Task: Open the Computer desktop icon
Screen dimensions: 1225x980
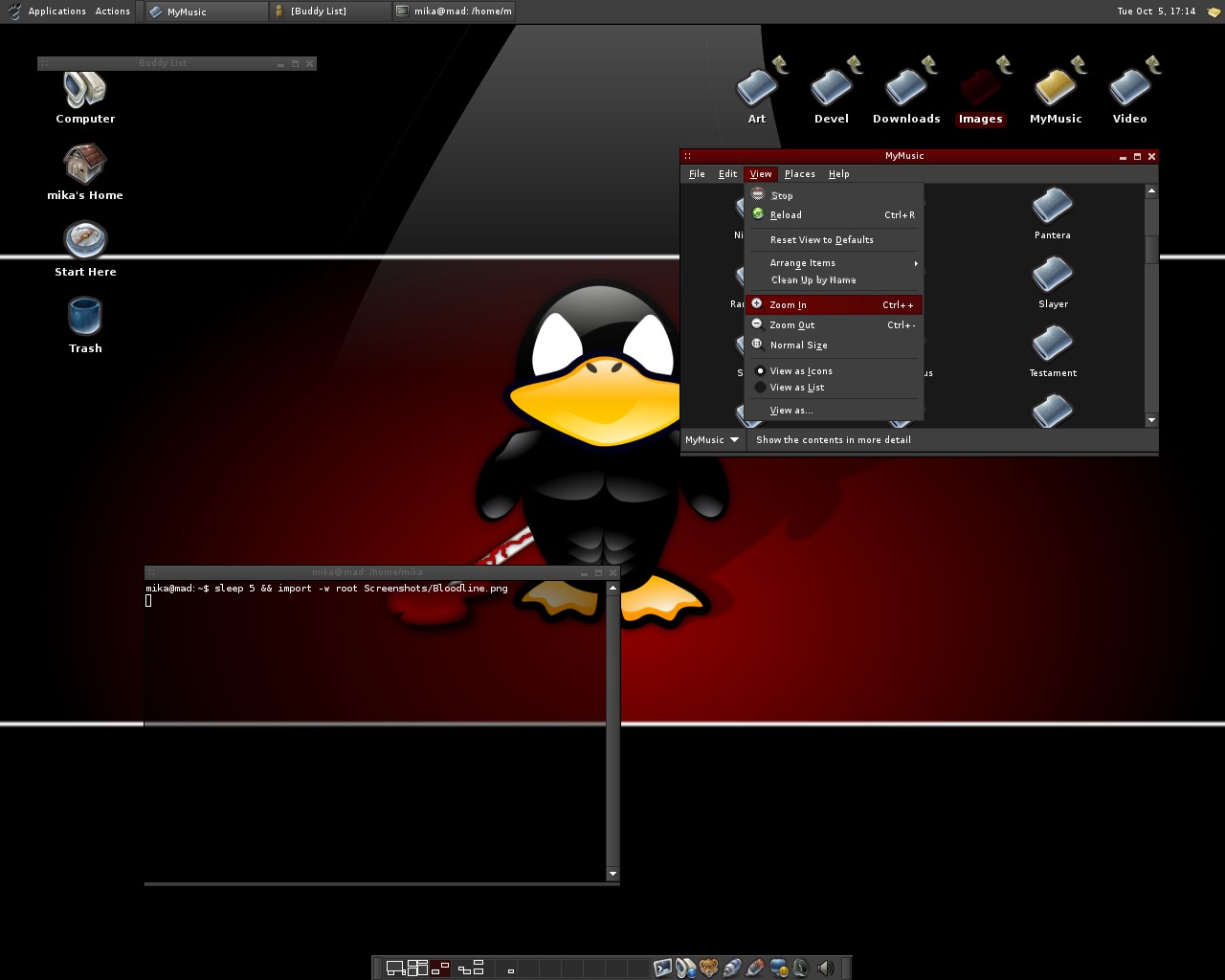Action: [85, 96]
